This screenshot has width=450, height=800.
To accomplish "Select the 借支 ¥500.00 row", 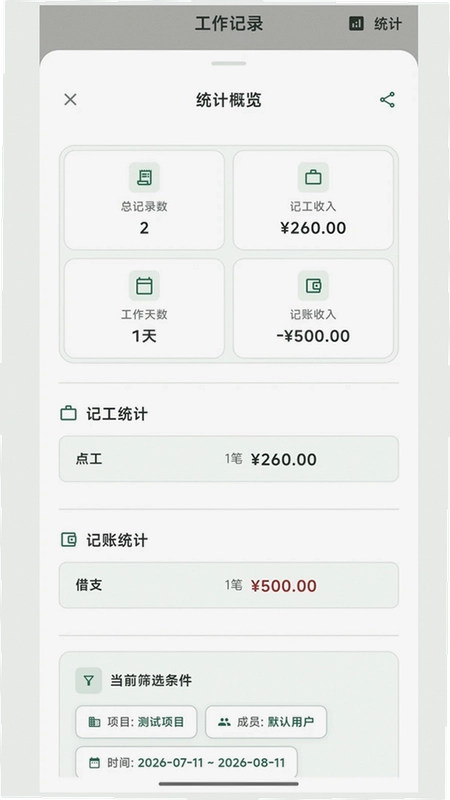I will point(229,585).
